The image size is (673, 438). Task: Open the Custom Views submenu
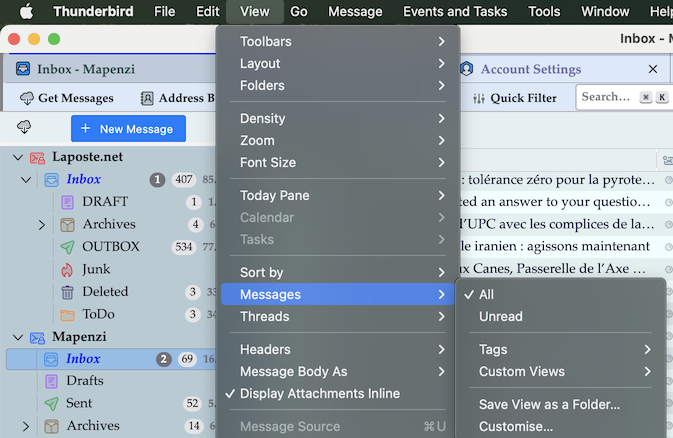(x=560, y=371)
